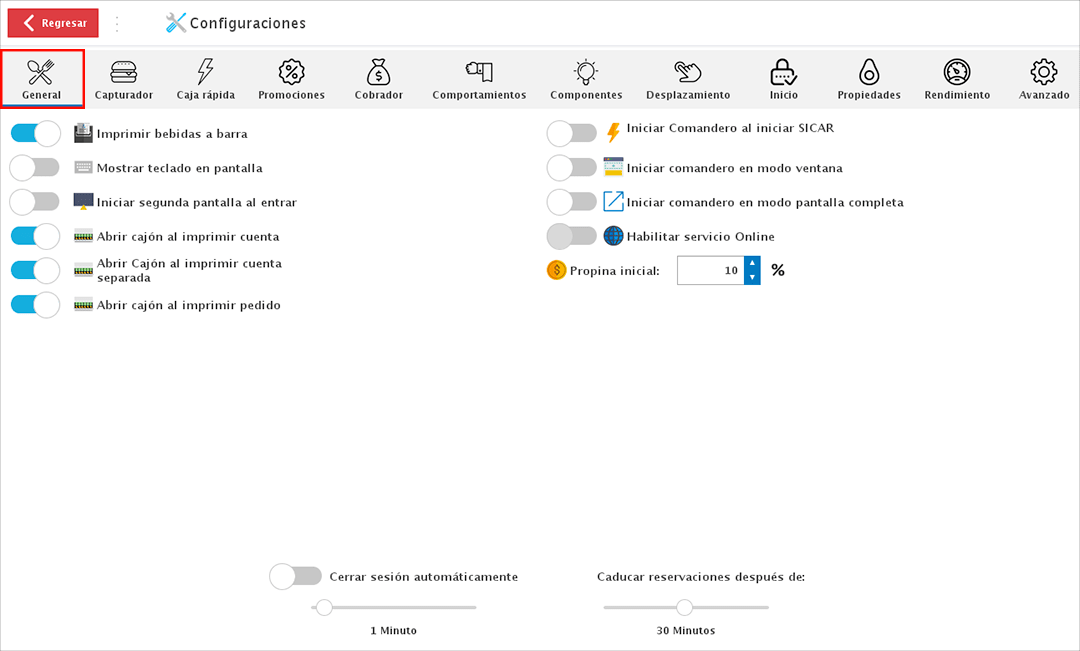Screen dimensions: 1080x651
Task: Enable Mostrar teclado en pantalla
Action: 35,167
